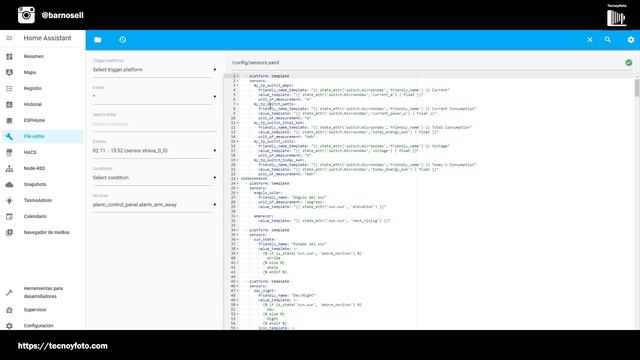Click the Search entity input field
This screenshot has height=360, width=640.
click(154, 124)
